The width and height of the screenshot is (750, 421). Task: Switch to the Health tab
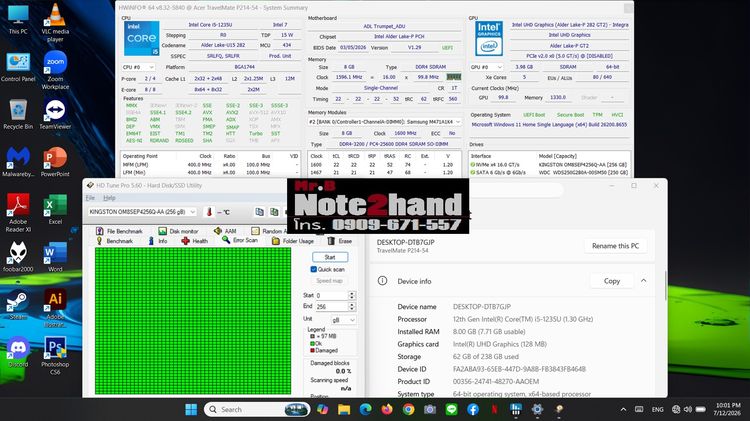[195, 241]
